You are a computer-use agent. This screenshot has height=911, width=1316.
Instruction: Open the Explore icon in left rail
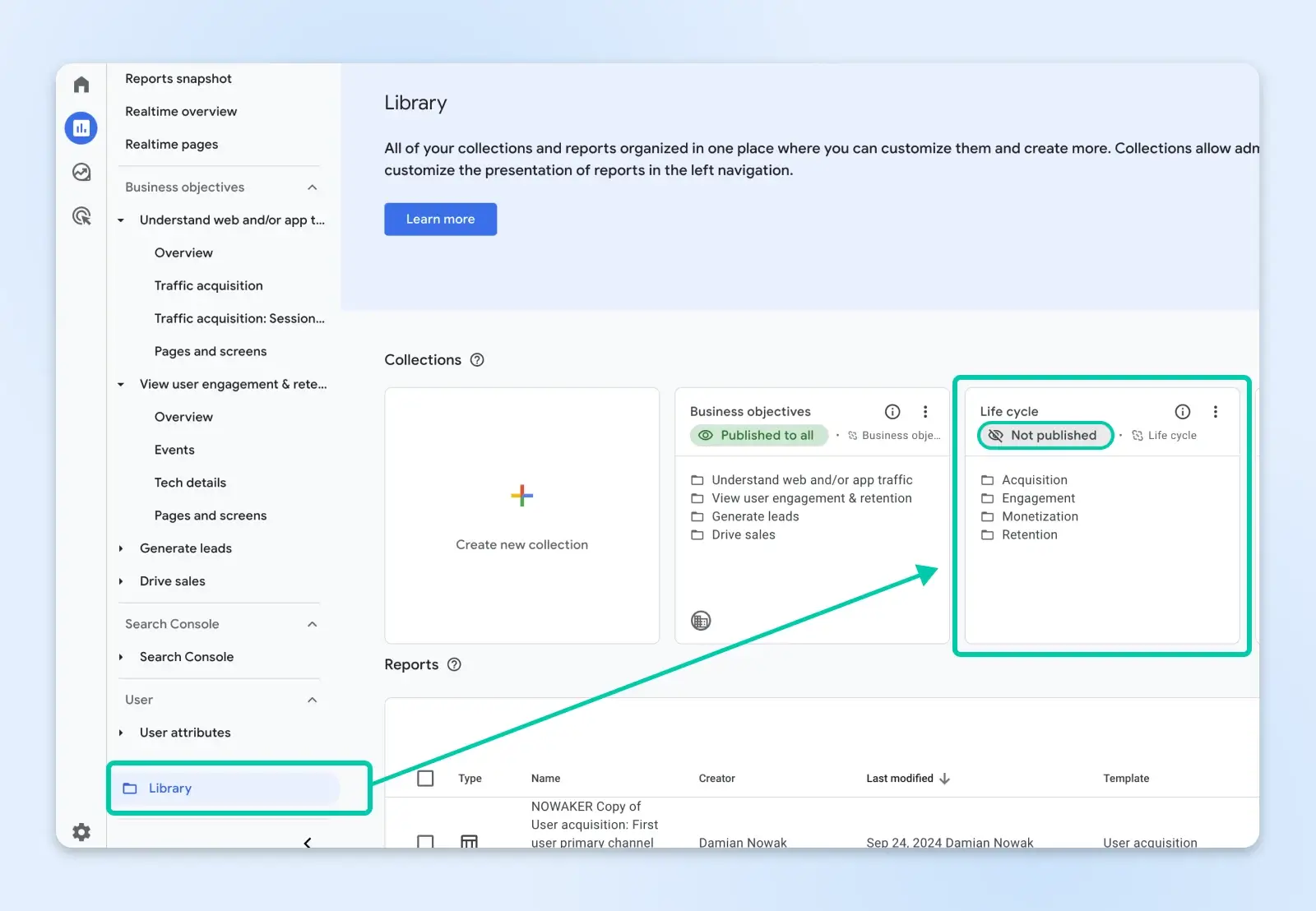tap(81, 172)
